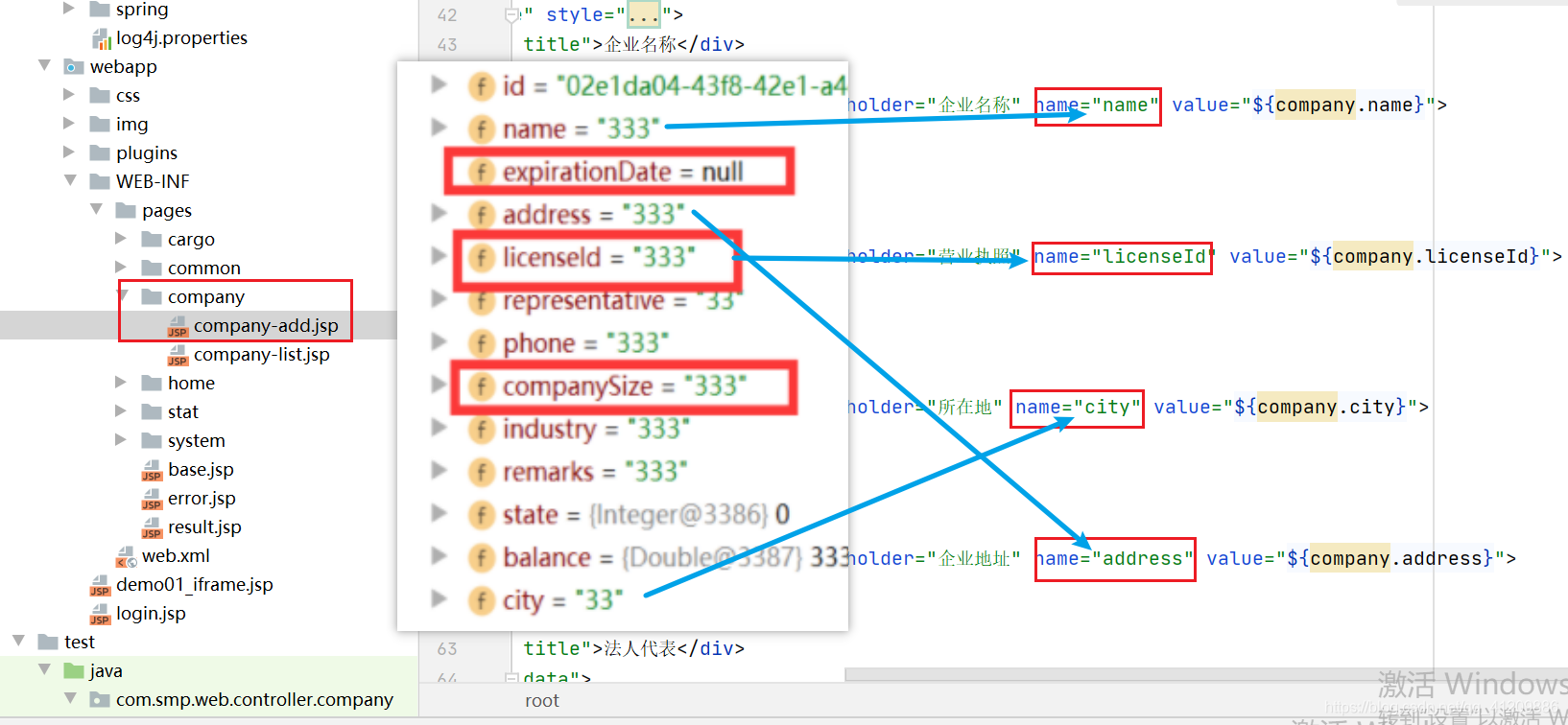This screenshot has width=1568, height=725.
Task: Click the result.jsp JSP file icon
Action: pos(152,527)
